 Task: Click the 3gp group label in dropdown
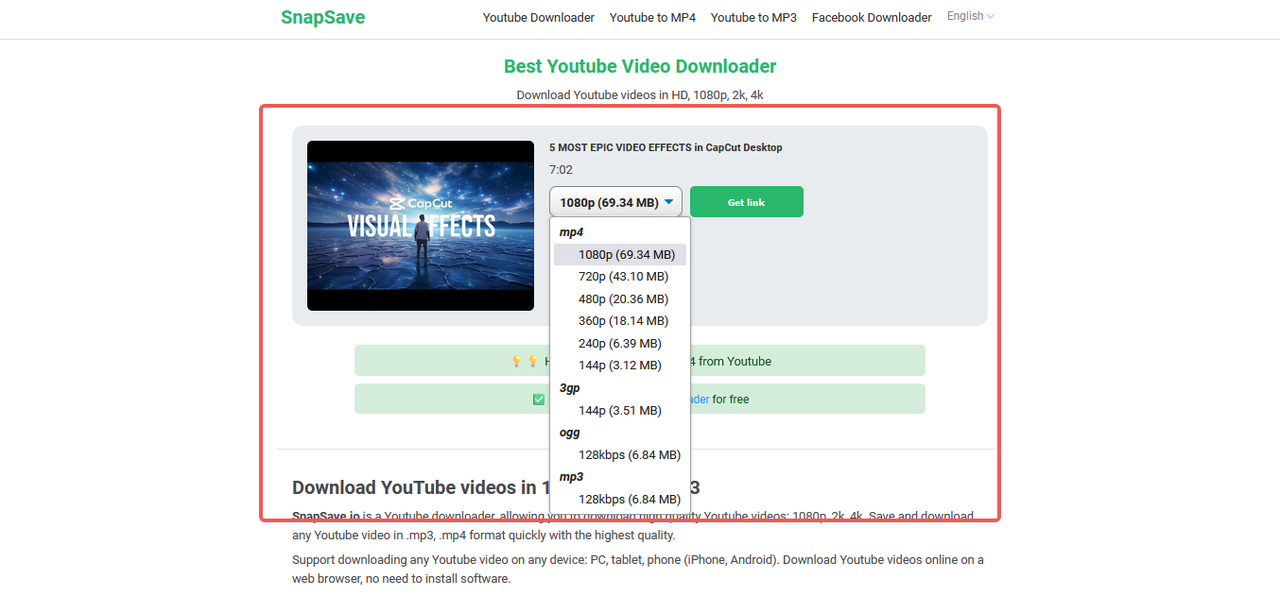[x=570, y=388]
